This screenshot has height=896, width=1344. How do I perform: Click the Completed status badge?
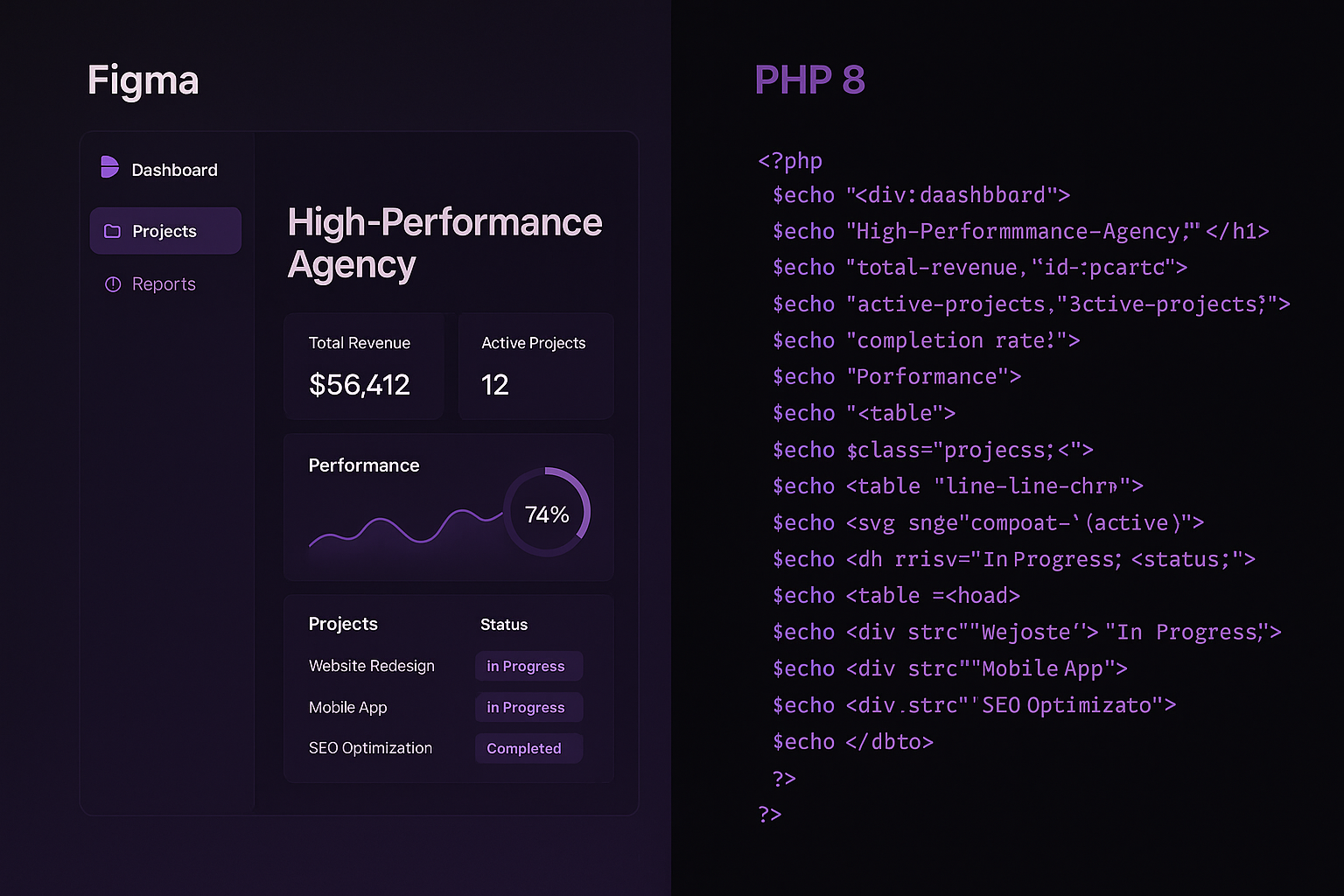tap(528, 748)
